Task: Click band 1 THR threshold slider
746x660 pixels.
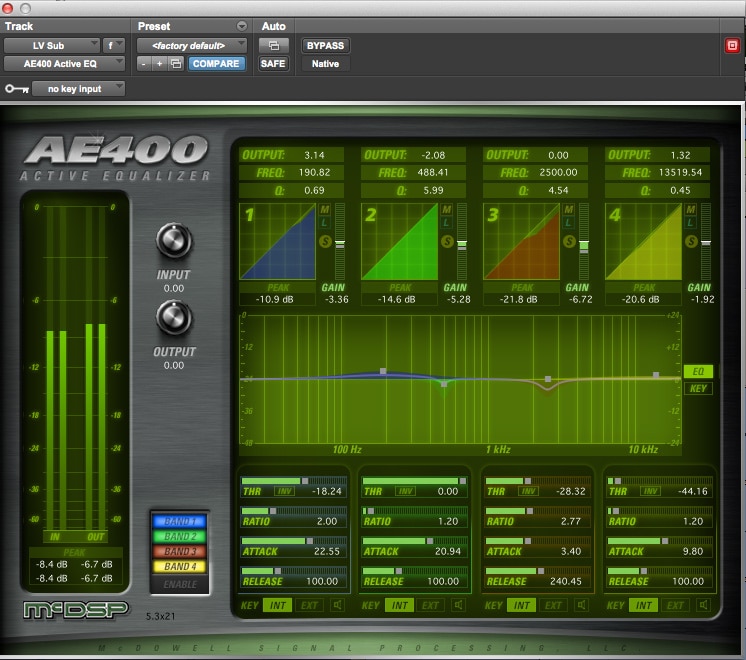Action: pyautogui.click(x=294, y=481)
